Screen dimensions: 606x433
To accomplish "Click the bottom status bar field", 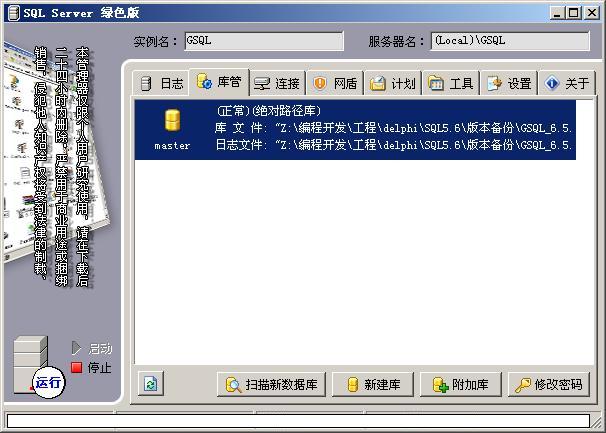I will [298, 421].
